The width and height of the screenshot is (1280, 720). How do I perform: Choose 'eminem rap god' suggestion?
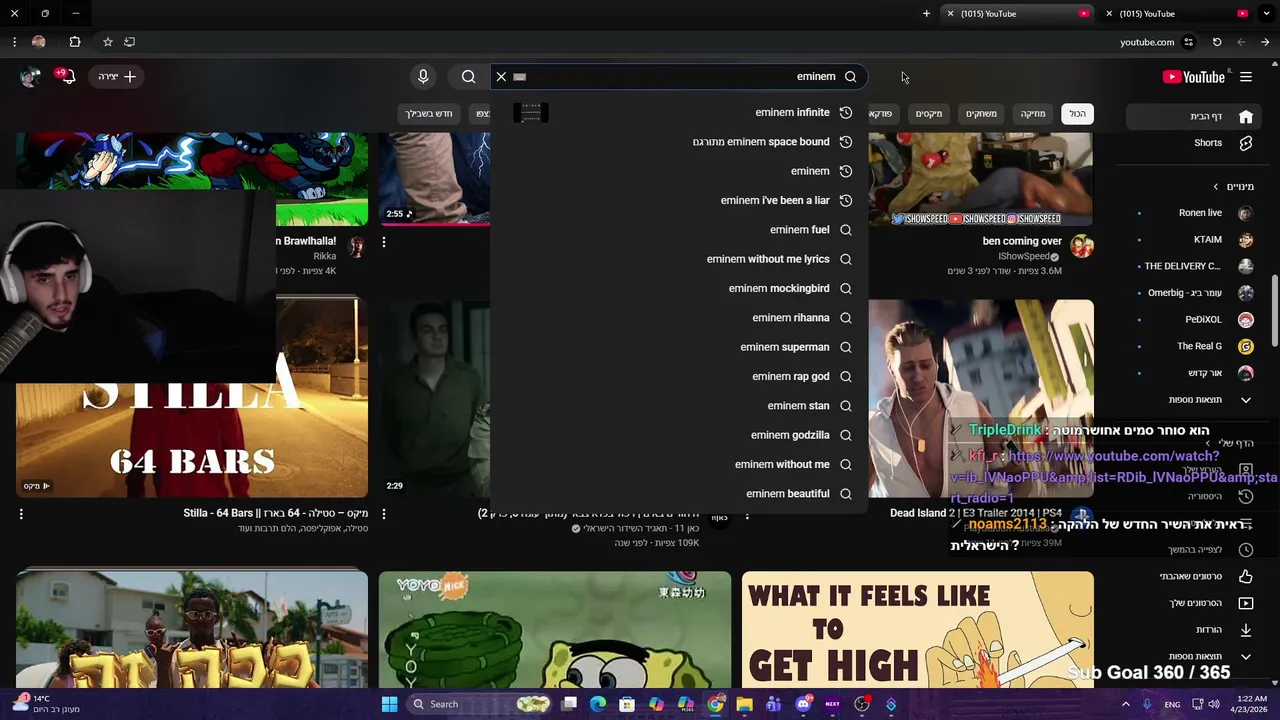(679, 377)
